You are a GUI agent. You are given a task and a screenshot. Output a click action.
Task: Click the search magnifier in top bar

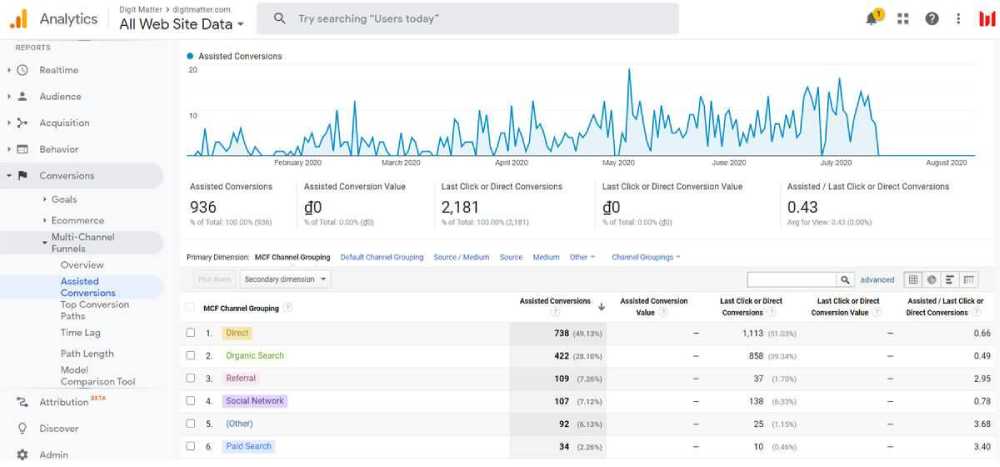pyautogui.click(x=279, y=19)
